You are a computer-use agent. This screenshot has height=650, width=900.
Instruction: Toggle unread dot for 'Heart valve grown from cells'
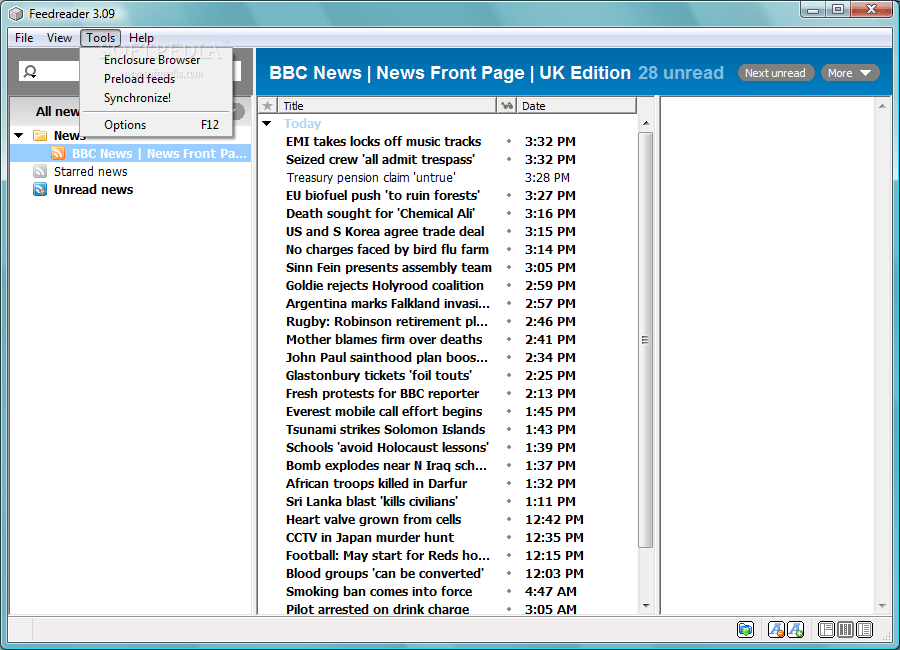[509, 519]
